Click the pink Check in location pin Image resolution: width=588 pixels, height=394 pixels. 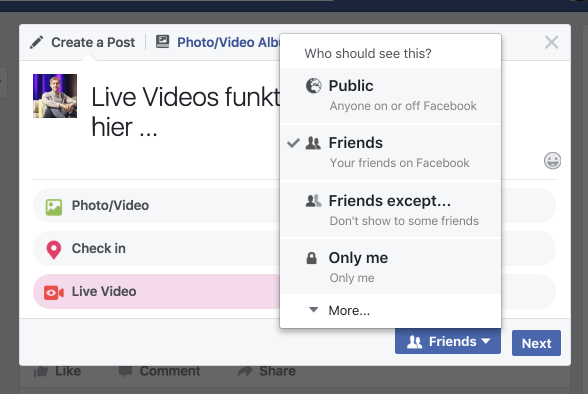(54, 250)
